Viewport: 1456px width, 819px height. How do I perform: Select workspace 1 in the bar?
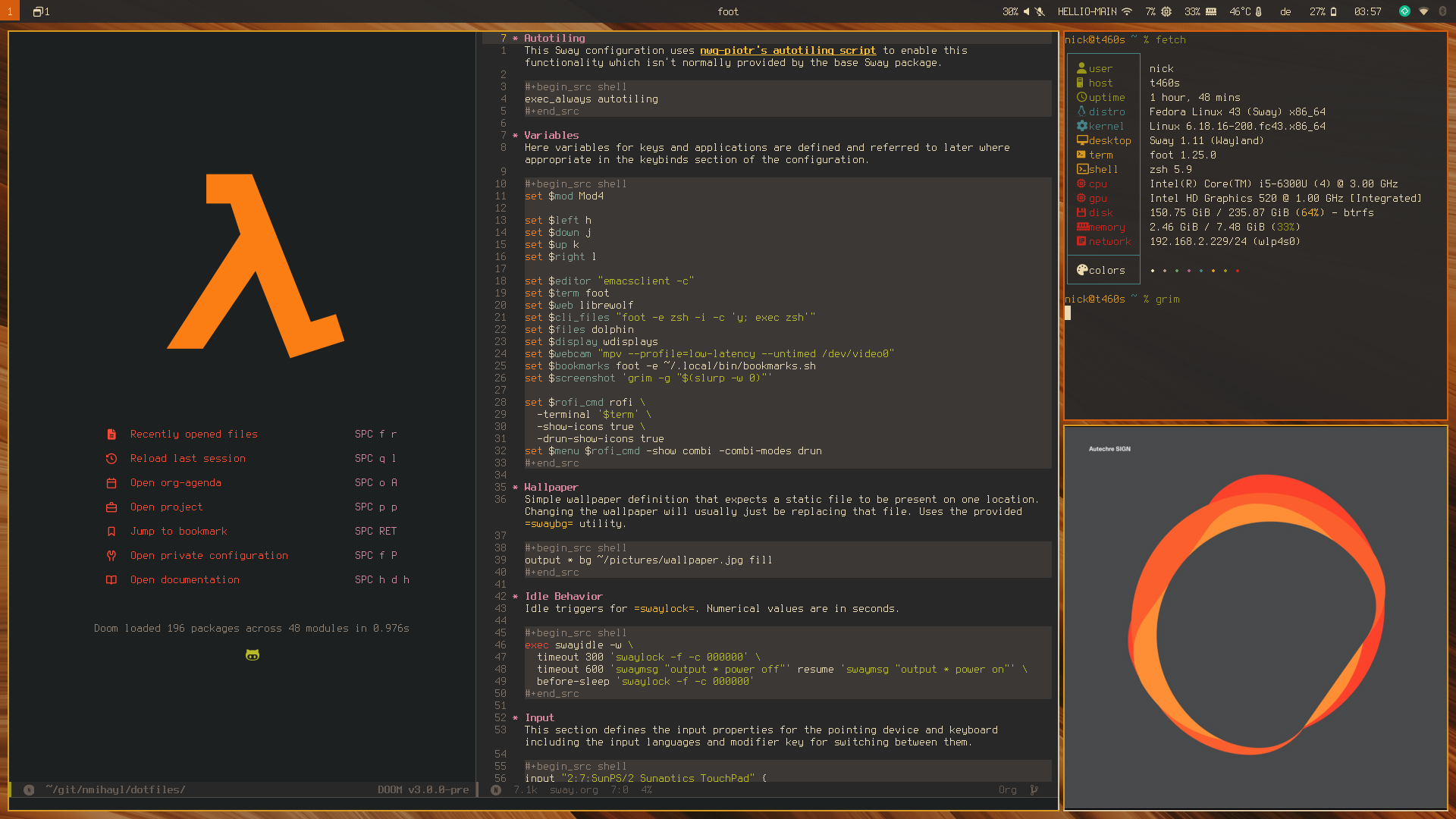click(10, 11)
